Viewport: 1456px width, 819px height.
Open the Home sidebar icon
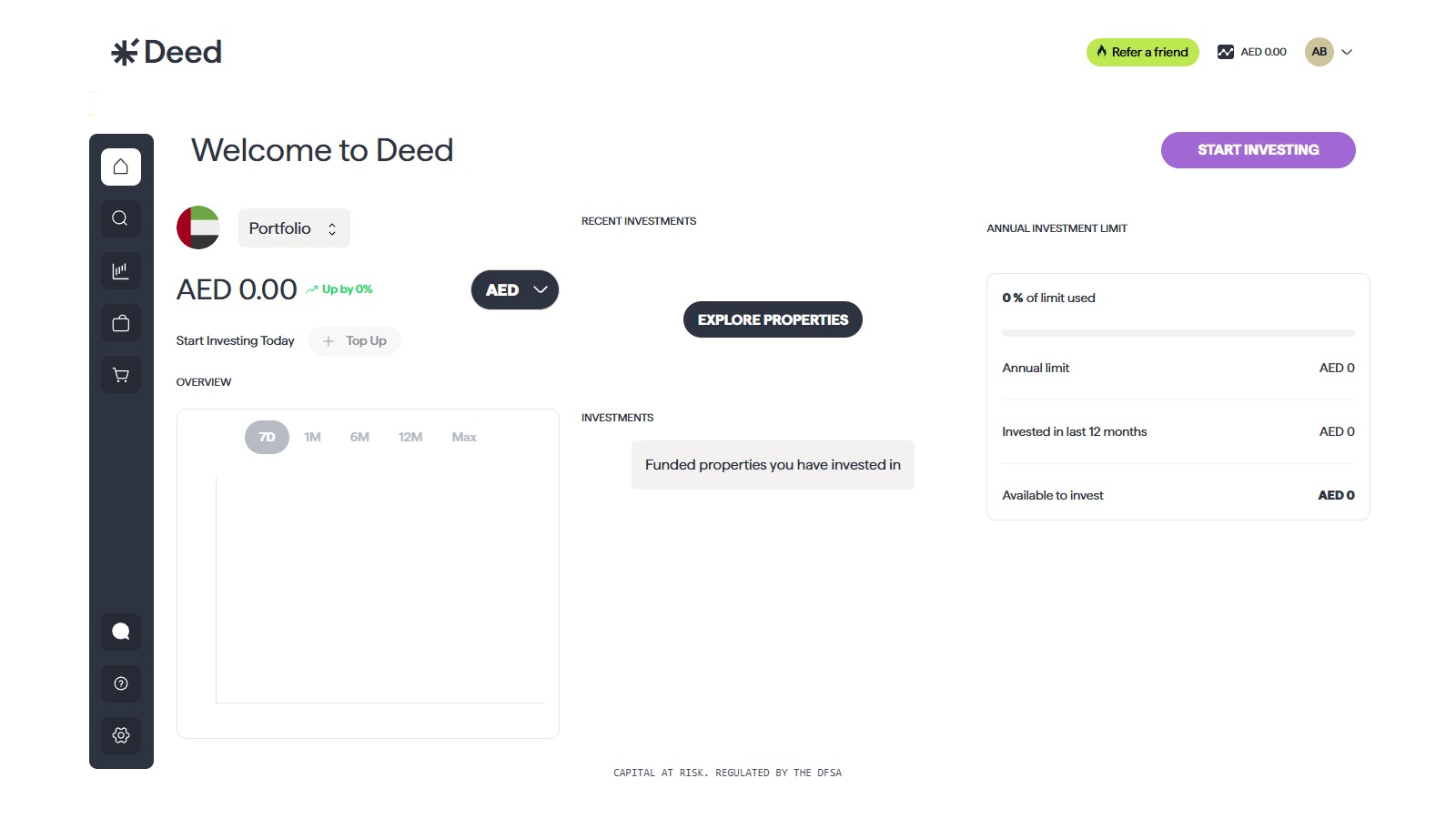[121, 167]
